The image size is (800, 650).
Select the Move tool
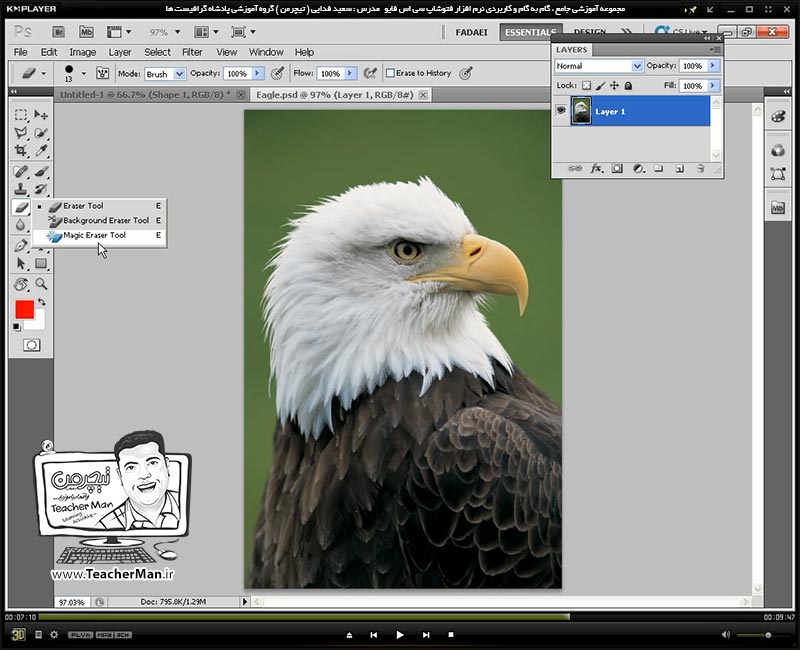(x=41, y=115)
